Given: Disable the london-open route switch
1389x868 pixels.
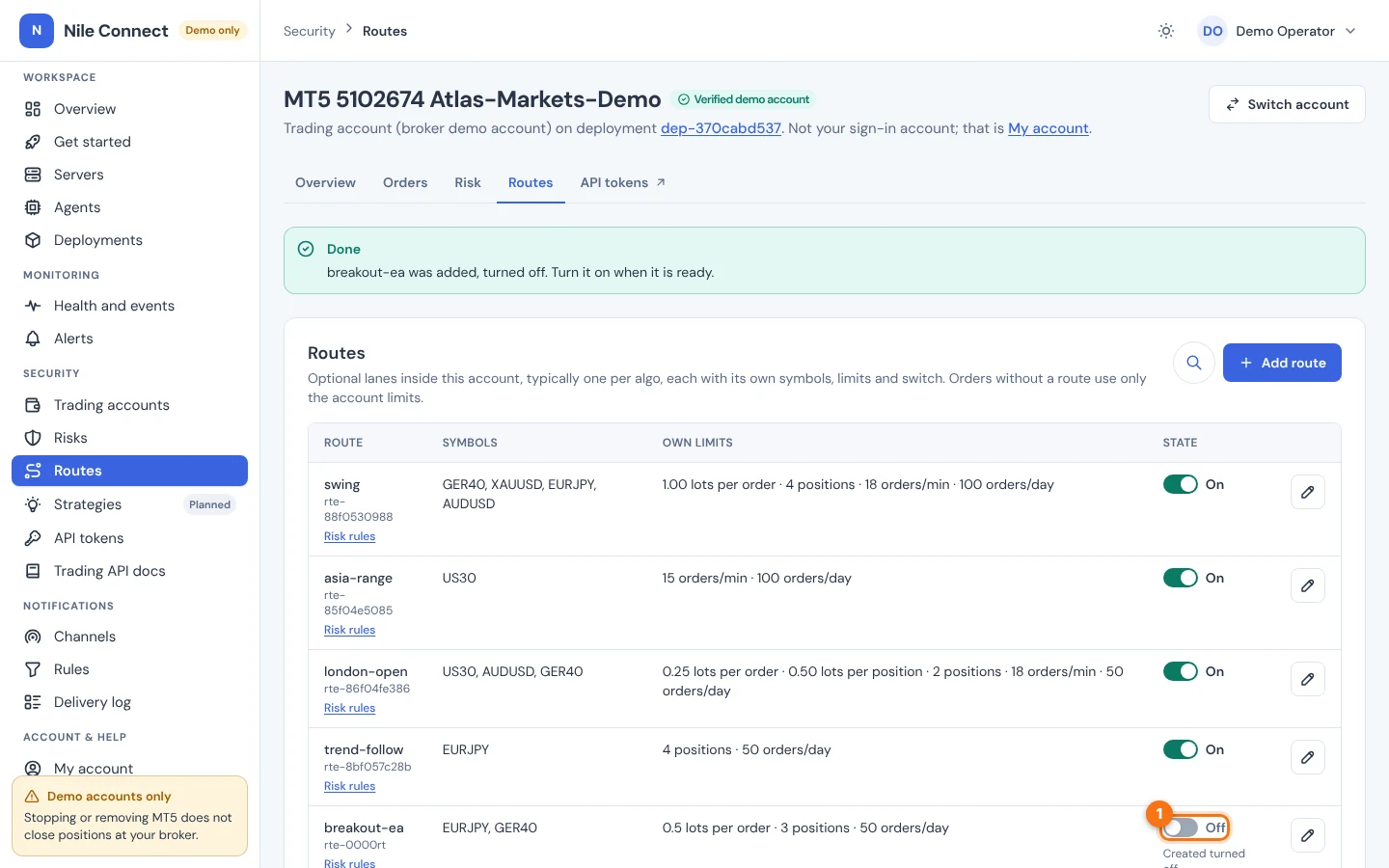Looking at the screenshot, I should point(1181,671).
